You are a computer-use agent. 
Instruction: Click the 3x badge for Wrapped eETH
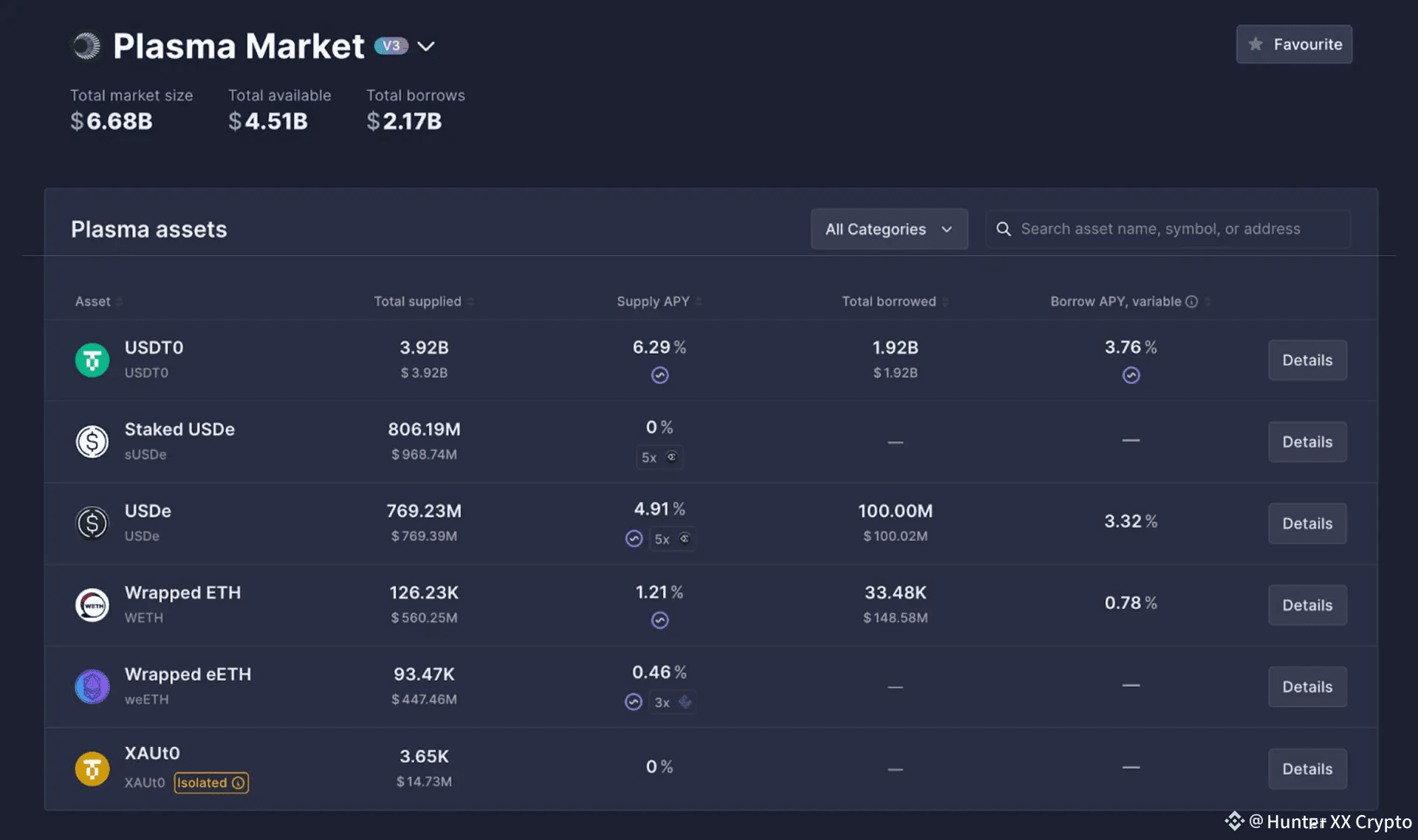click(671, 703)
